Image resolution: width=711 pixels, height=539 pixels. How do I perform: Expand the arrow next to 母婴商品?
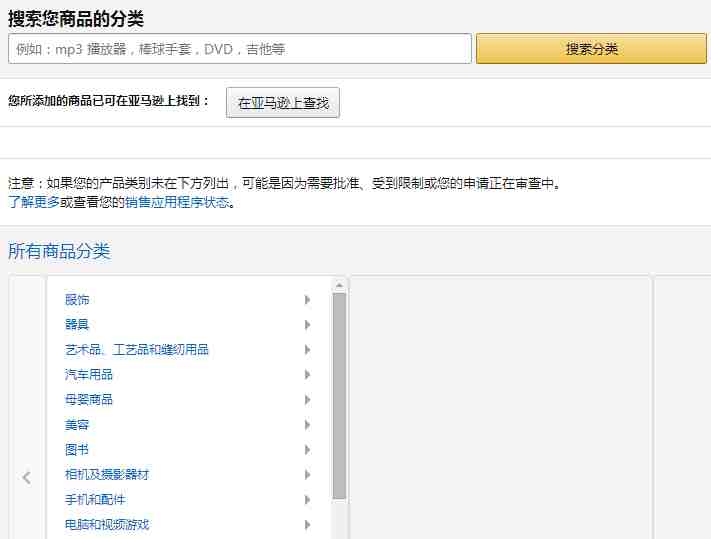[x=307, y=400]
